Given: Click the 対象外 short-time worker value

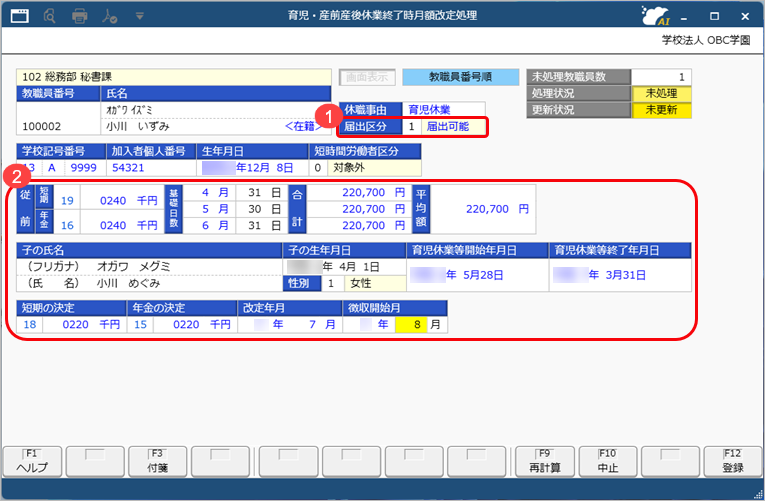Looking at the screenshot, I should [x=349, y=168].
